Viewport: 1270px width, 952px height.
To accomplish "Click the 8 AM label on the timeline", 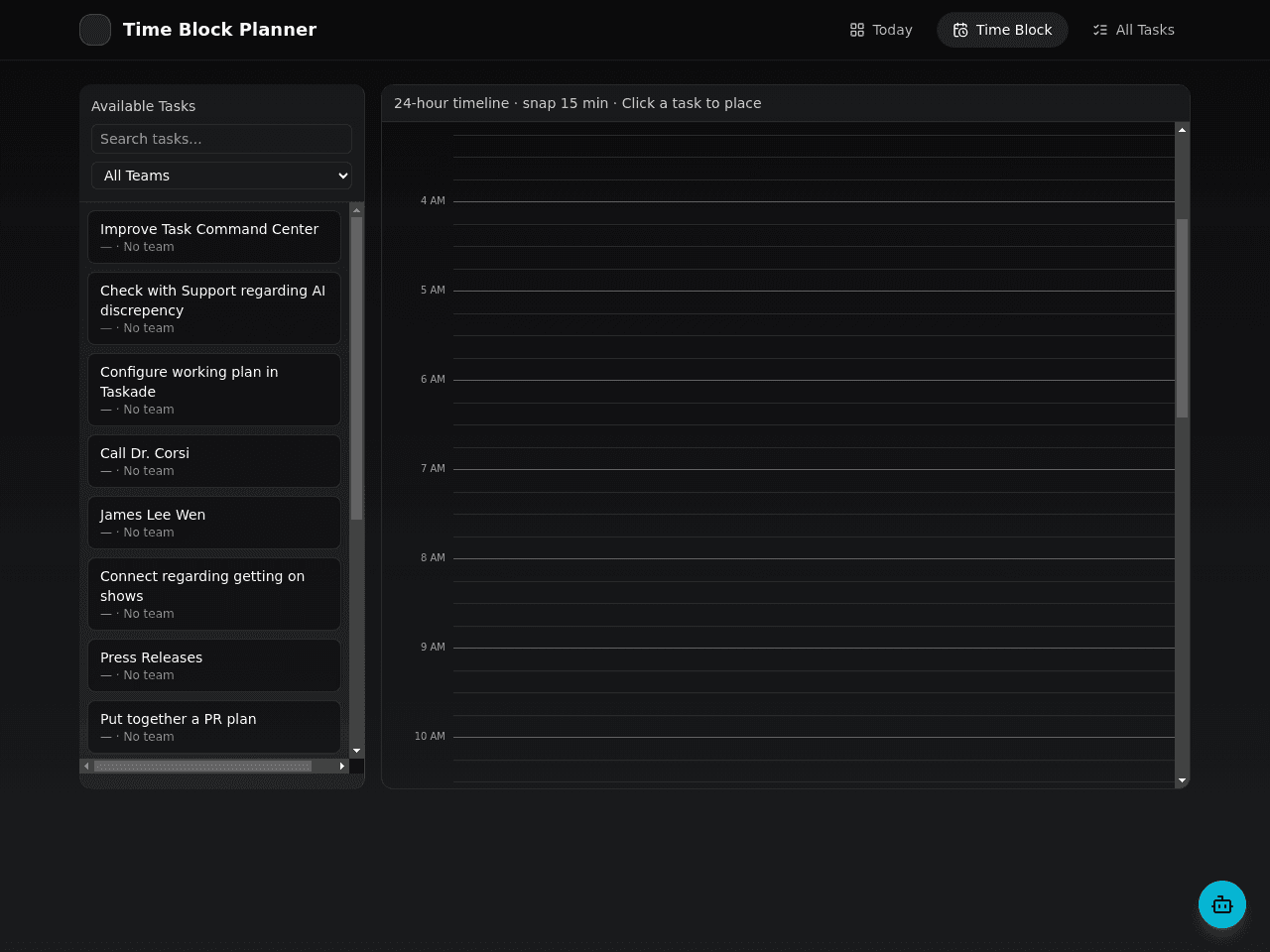I will 433,558.
